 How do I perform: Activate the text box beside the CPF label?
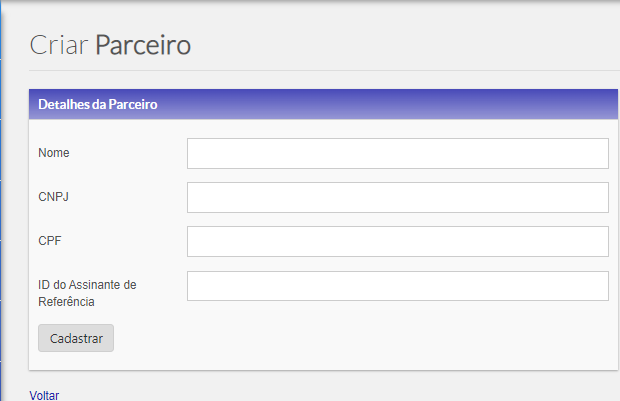pos(397,241)
